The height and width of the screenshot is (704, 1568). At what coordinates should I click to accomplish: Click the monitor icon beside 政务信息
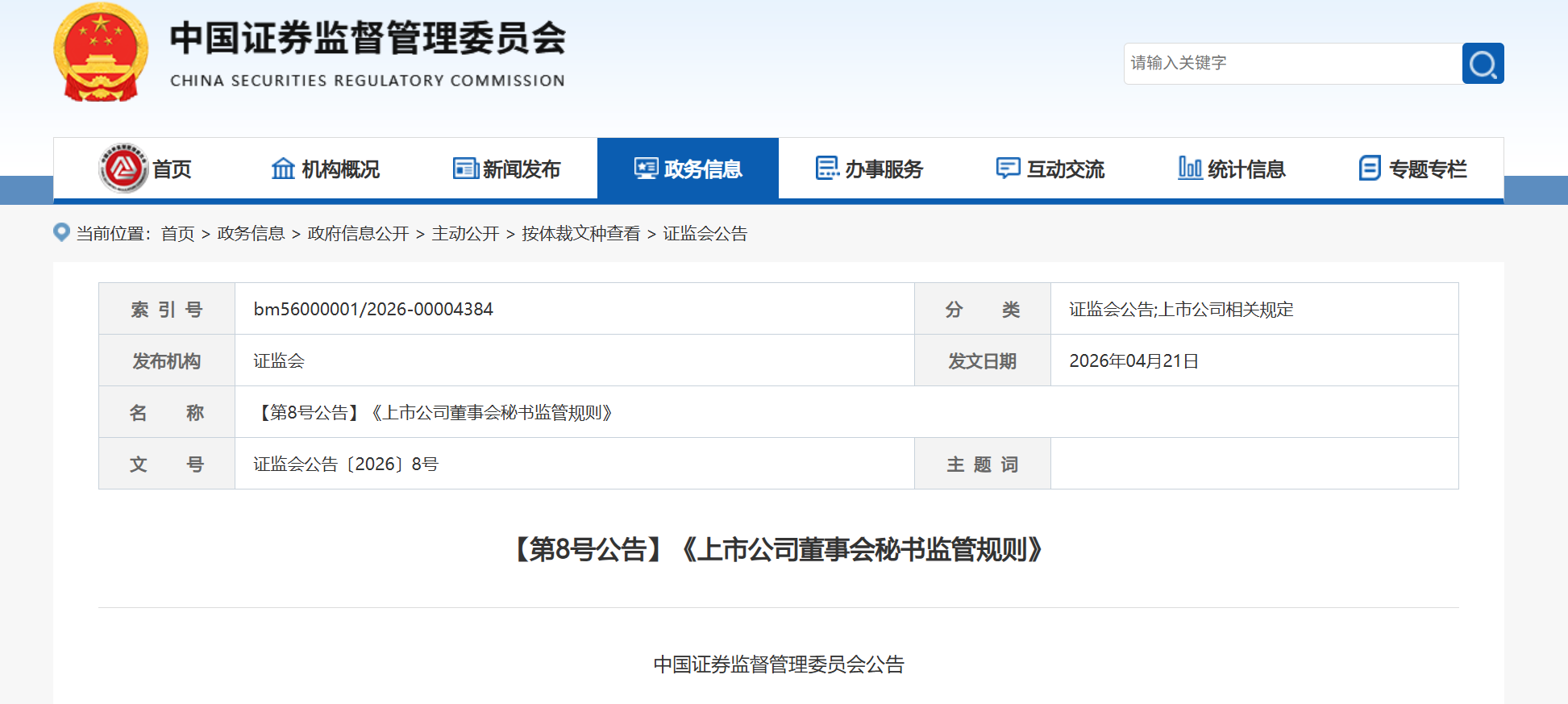coord(646,169)
